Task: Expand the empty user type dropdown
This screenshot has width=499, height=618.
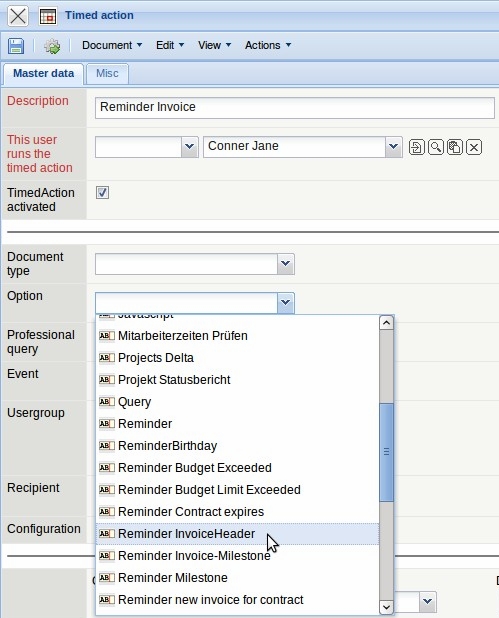Action: pyautogui.click(x=190, y=147)
